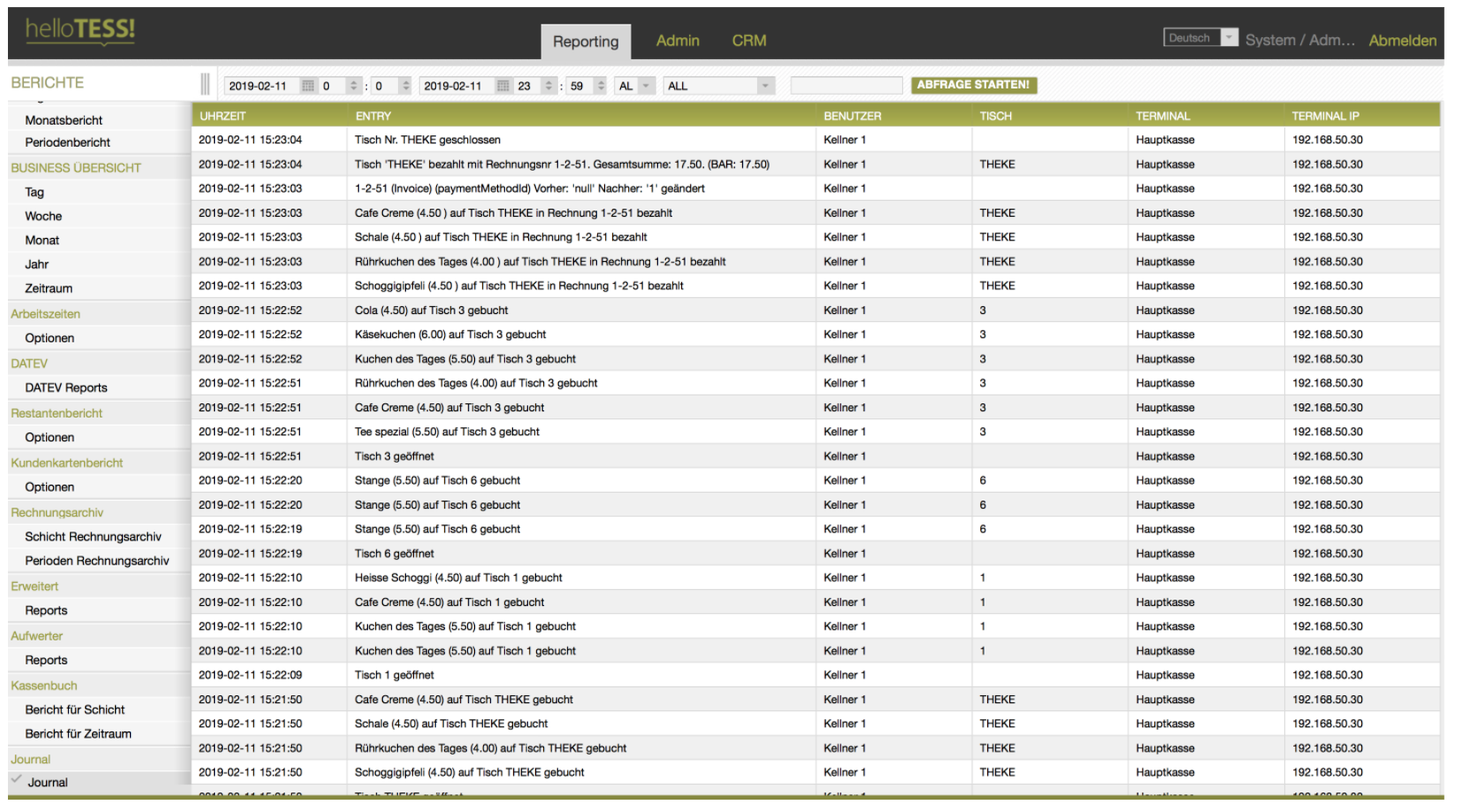This screenshot has height=812, width=1471.
Task: Click the ABFRAGE STARTEN! button
Action: 973,85
